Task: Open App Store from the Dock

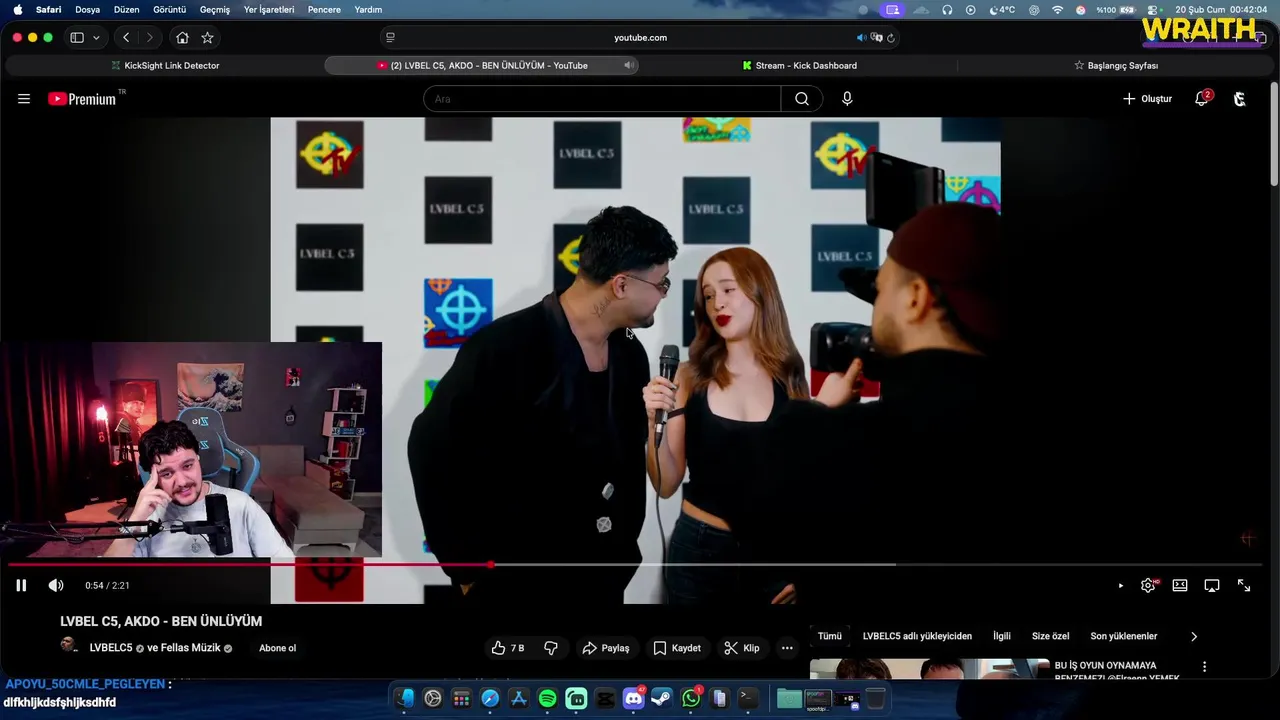Action: point(519,699)
